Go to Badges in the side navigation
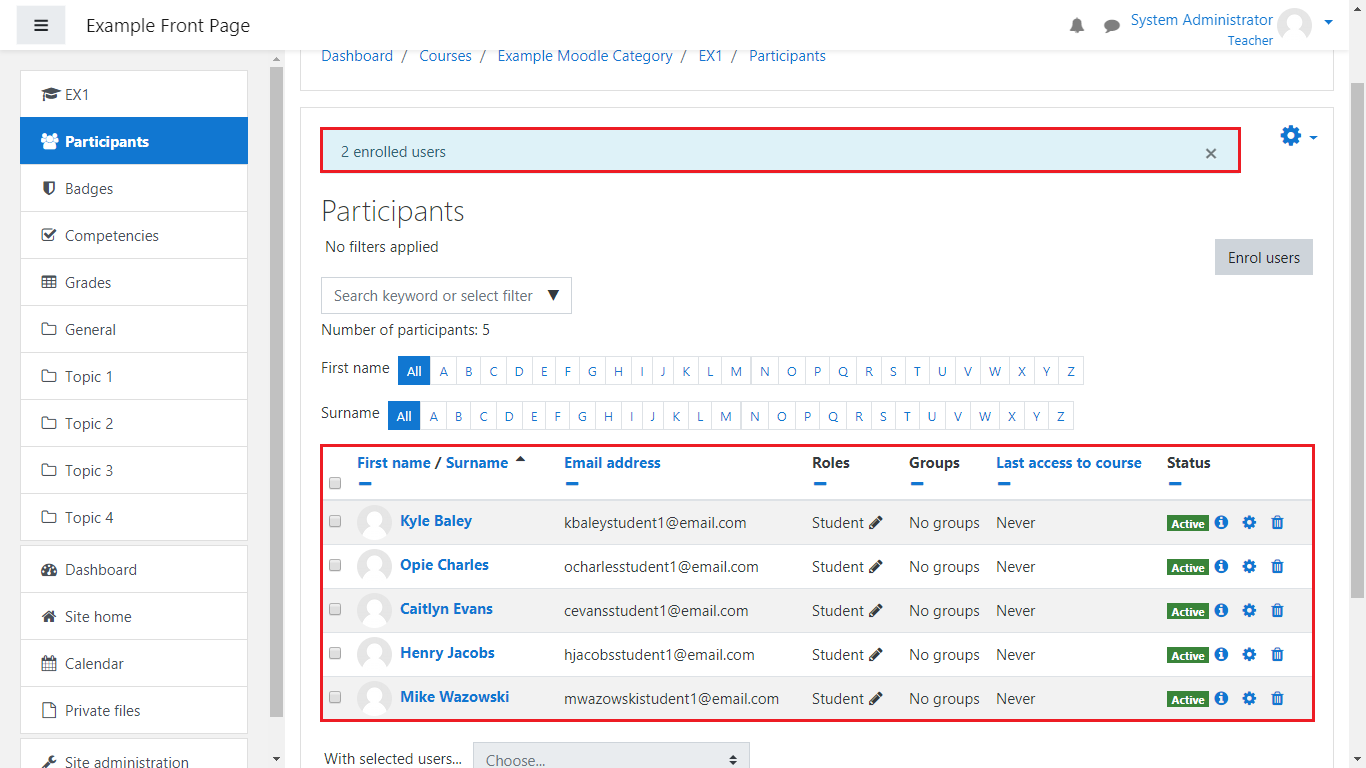This screenshot has width=1366, height=768. pos(89,188)
